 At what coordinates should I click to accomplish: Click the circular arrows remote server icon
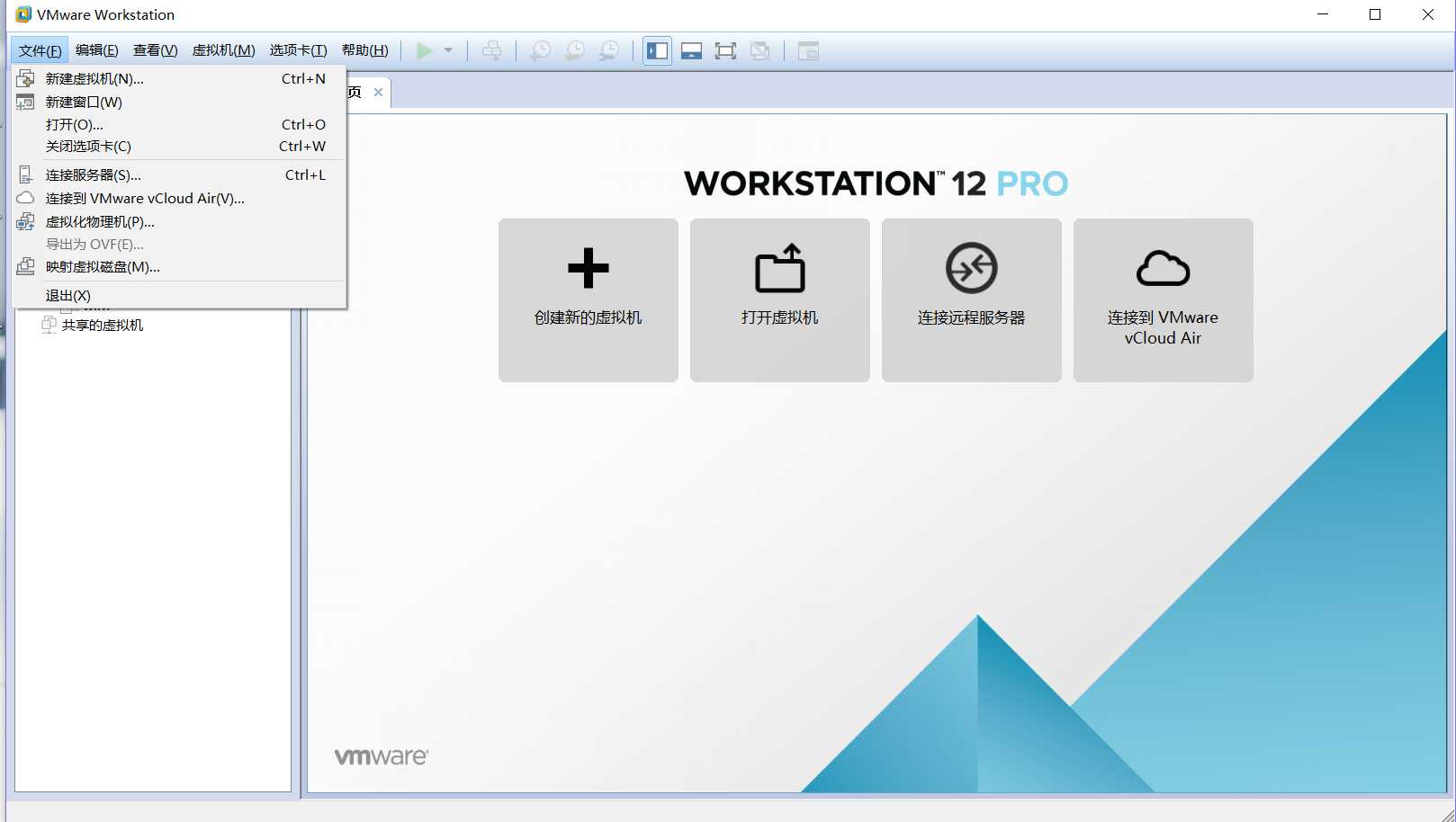[x=972, y=268]
